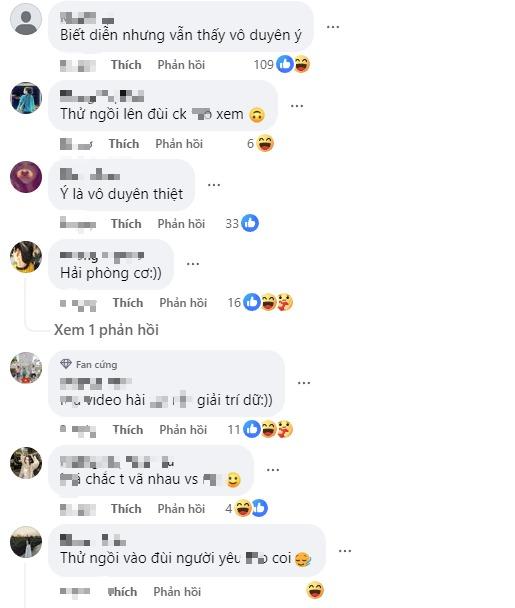Click haha reaction on last comment
The width and height of the screenshot is (515, 608).
315,591
